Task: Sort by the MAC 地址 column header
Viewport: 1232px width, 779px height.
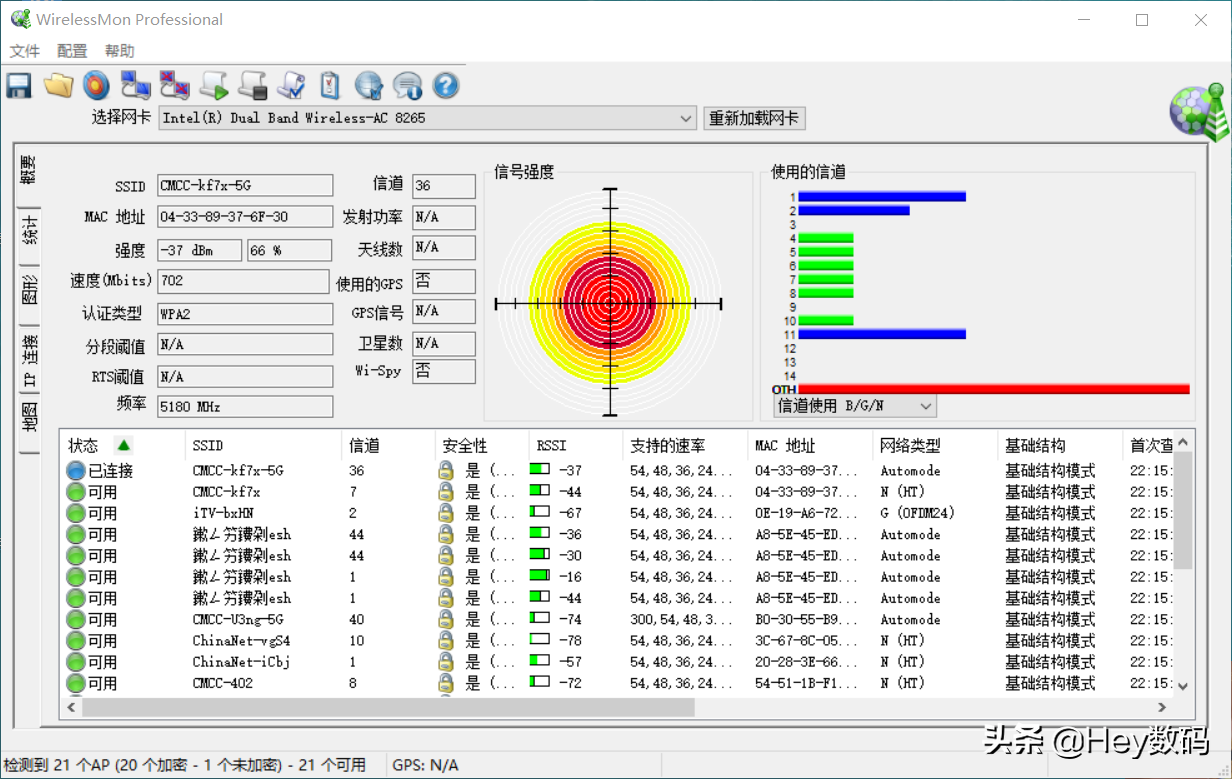Action: point(810,445)
